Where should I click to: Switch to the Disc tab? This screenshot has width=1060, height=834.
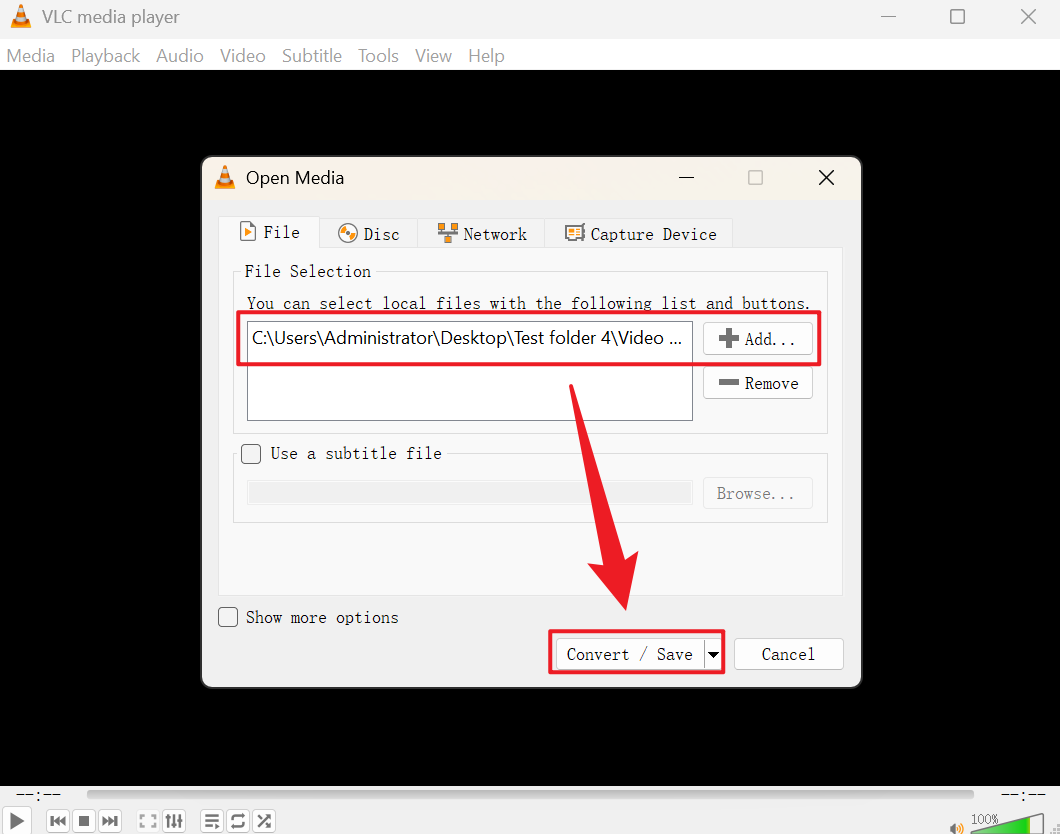pyautogui.click(x=368, y=234)
